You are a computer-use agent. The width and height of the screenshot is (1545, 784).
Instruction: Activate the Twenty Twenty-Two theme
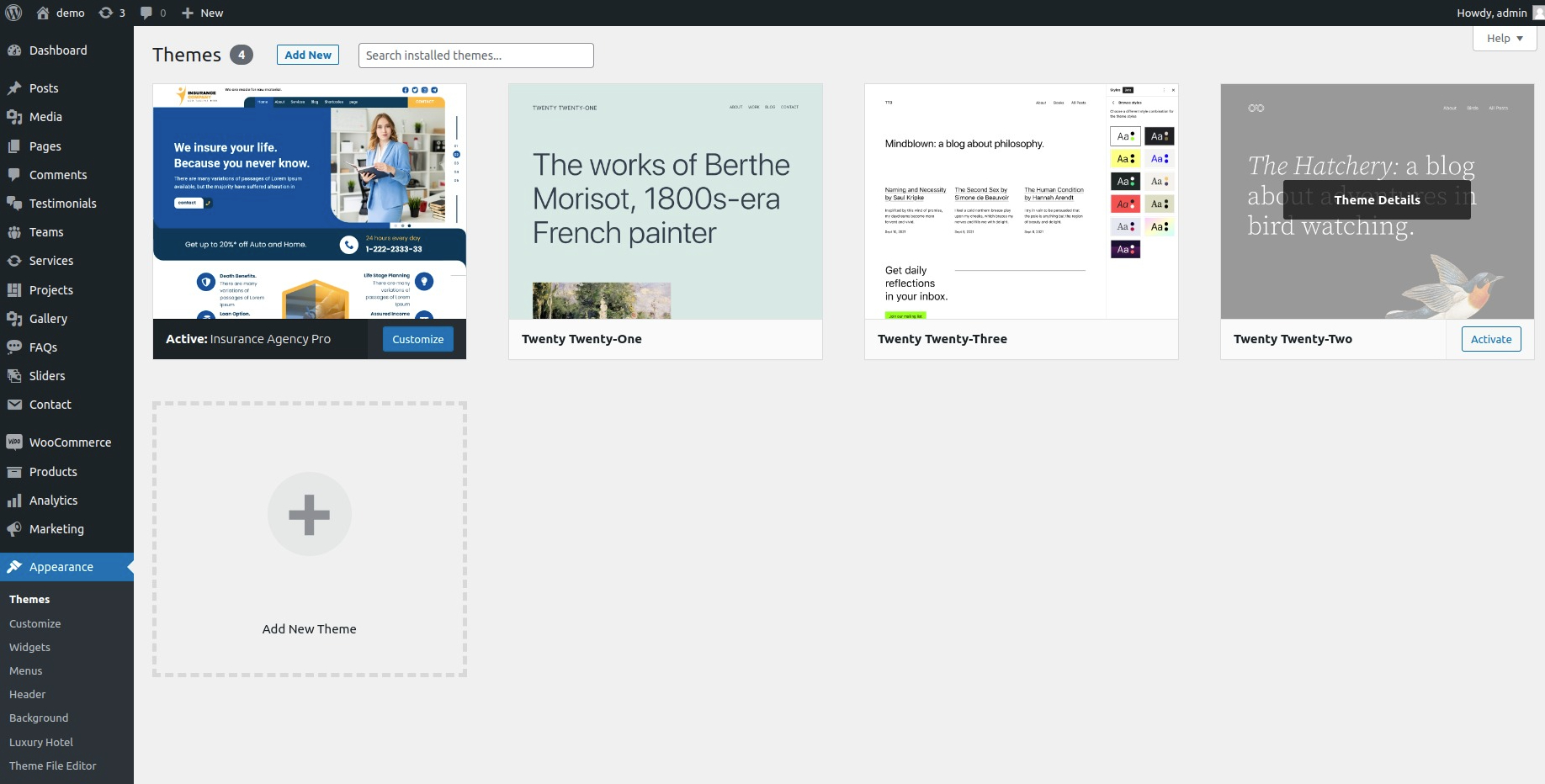[x=1491, y=339]
